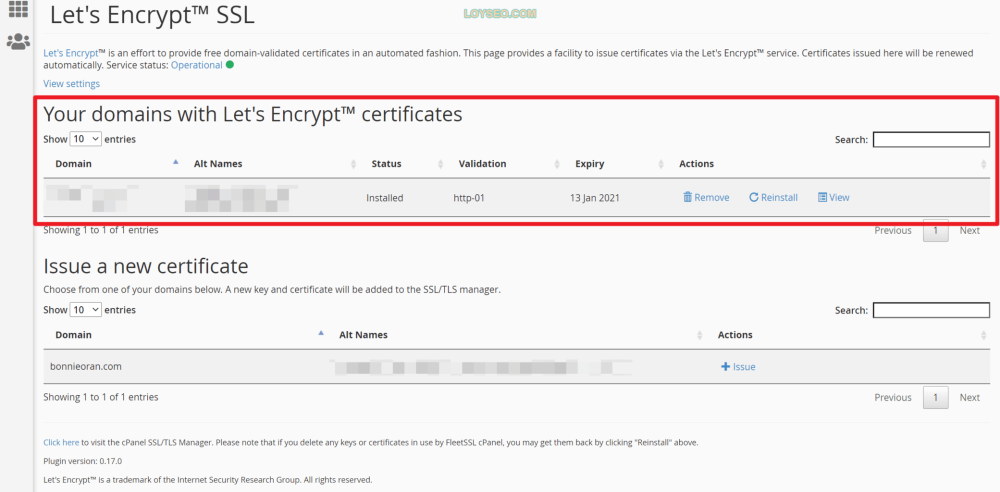Remove the installed certificate via trash icon
1000x492 pixels.
click(688, 197)
